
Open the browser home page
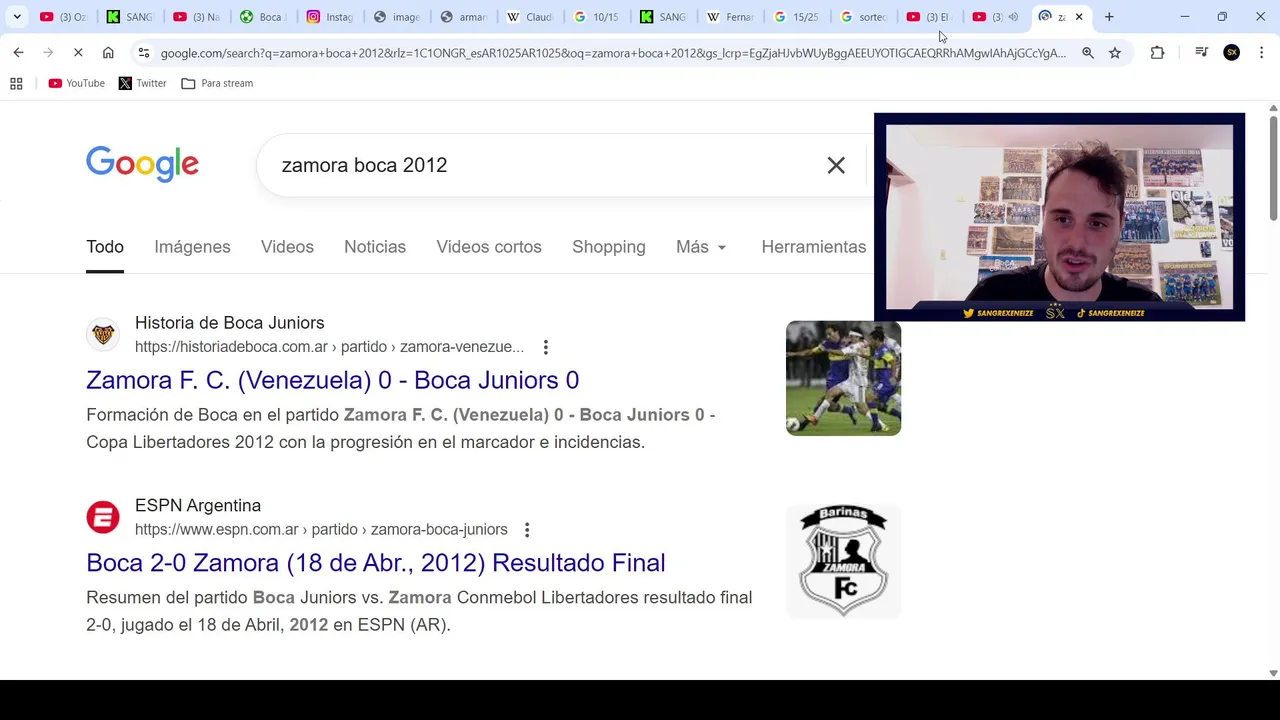[108, 53]
